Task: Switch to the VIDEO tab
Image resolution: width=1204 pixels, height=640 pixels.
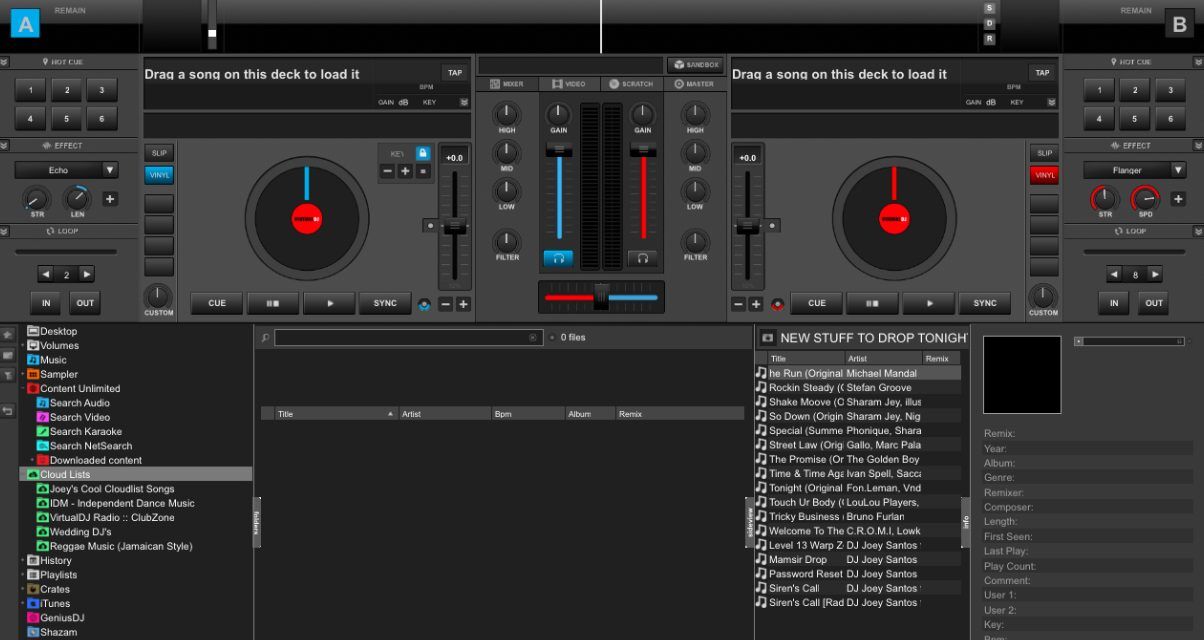Action: coord(569,84)
